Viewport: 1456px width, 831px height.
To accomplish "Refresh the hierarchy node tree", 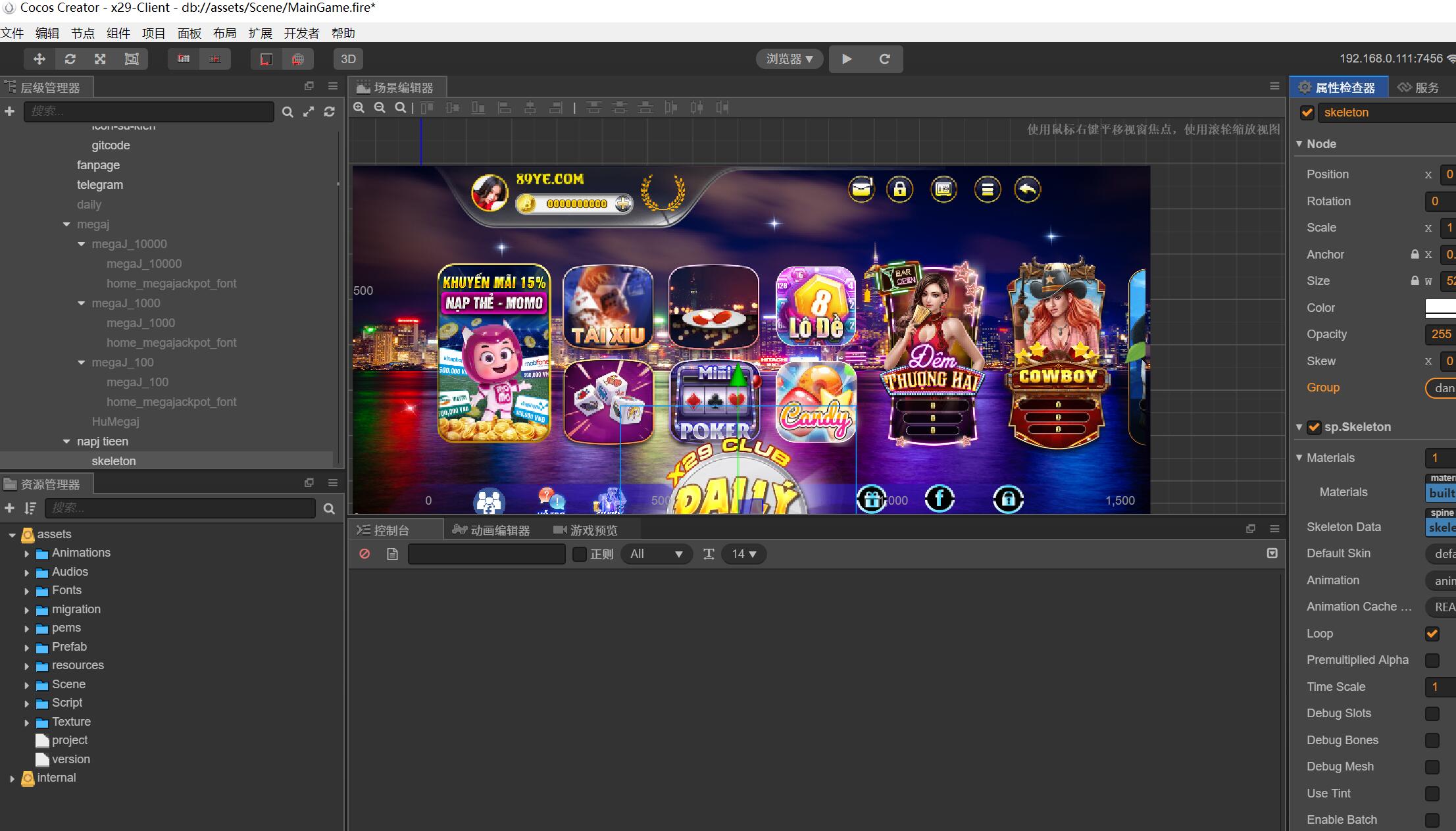I will click(330, 113).
